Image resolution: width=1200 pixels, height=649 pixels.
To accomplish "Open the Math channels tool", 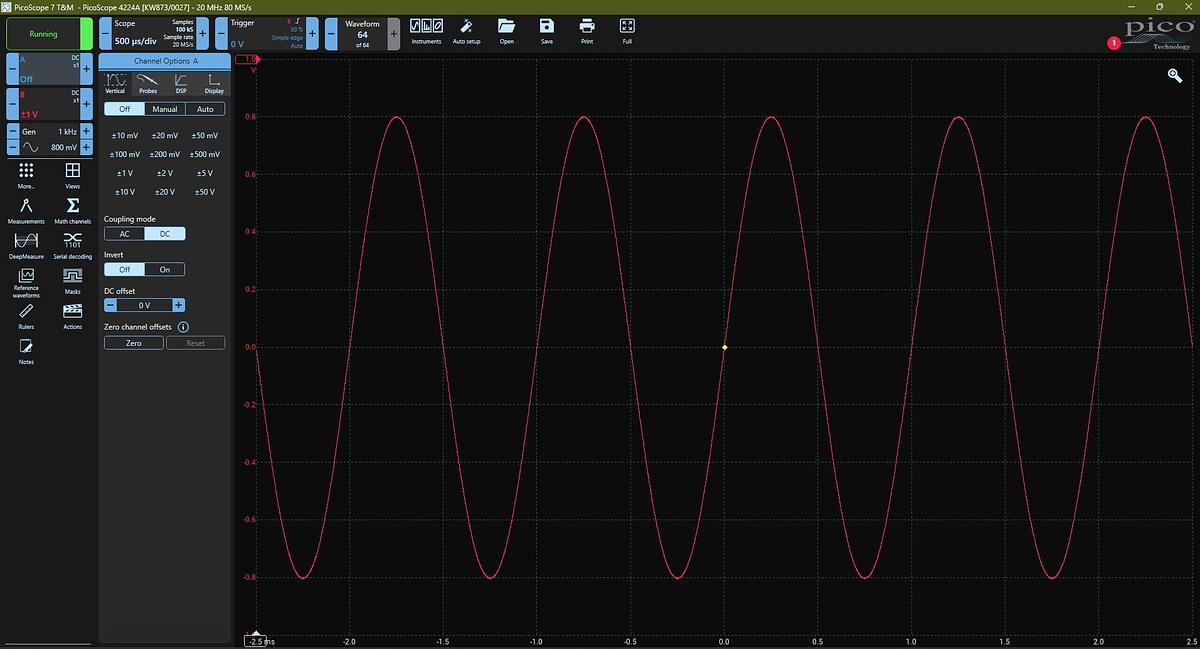I will pos(72,209).
